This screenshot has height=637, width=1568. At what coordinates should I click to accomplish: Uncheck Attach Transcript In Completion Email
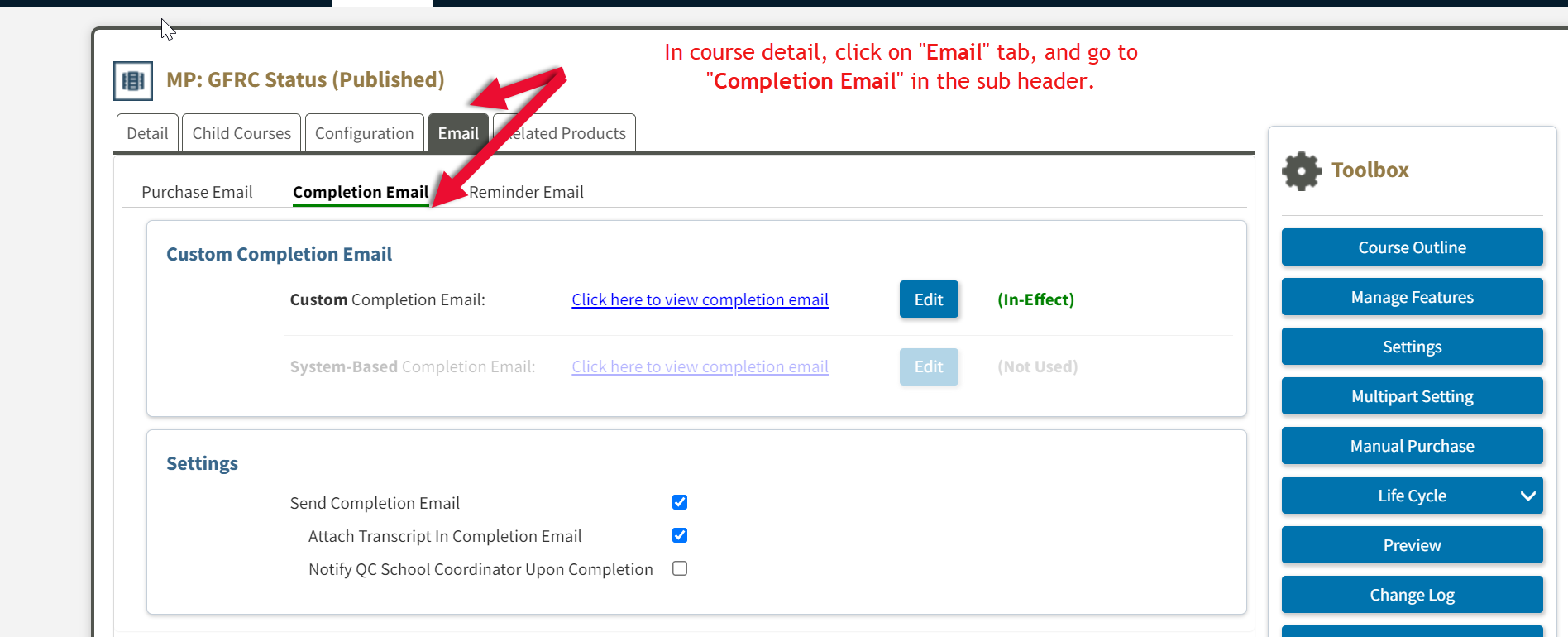pos(679,535)
